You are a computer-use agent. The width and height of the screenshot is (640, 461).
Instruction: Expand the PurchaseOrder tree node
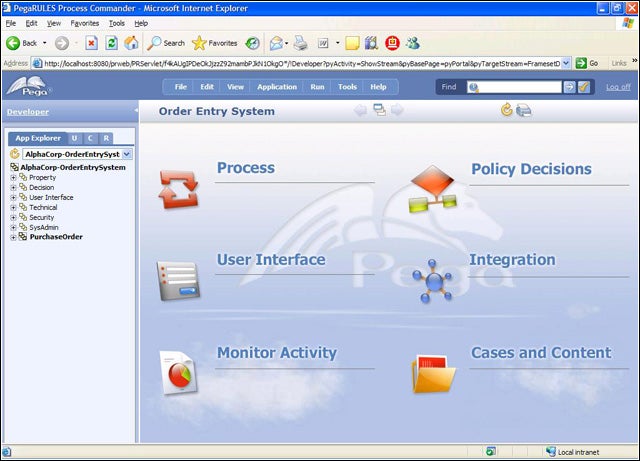(x=13, y=237)
